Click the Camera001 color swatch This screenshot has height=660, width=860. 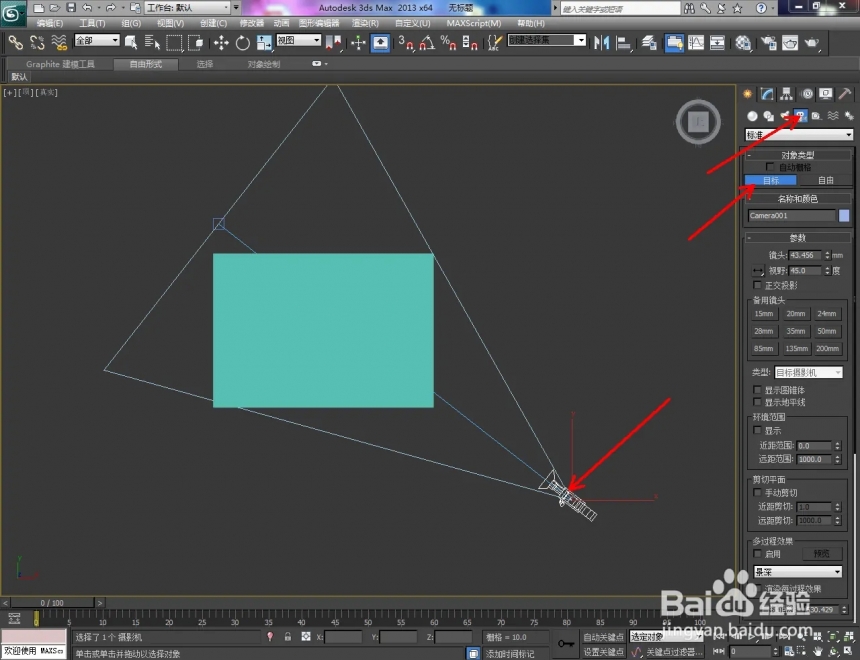844,216
